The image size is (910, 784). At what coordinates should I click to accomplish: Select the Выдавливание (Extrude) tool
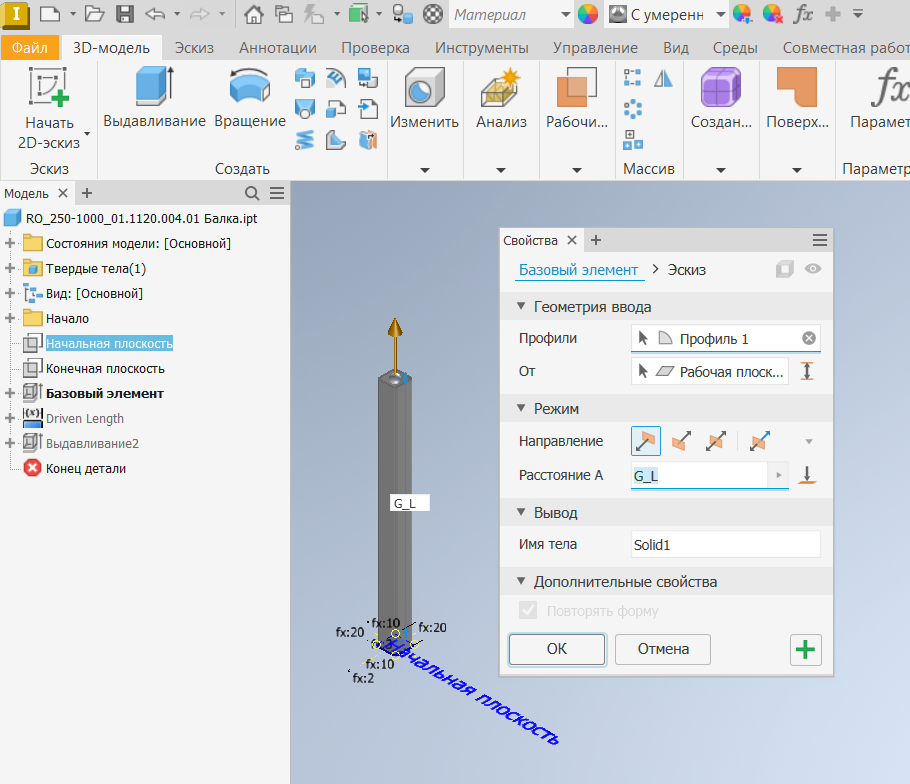[x=154, y=97]
